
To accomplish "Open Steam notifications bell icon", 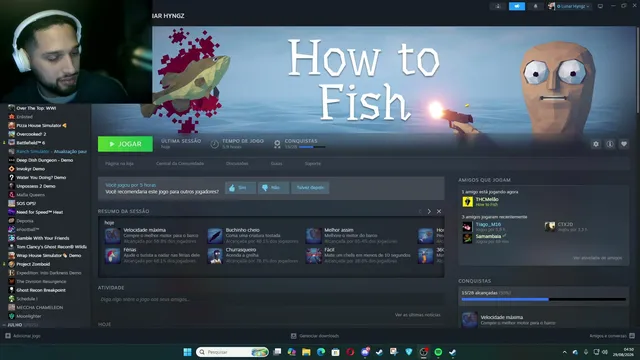I will point(536,6).
